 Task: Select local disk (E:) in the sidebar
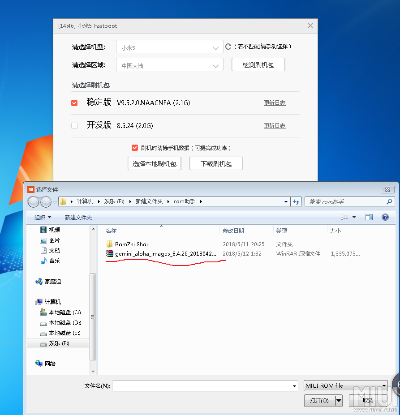tap(60, 333)
